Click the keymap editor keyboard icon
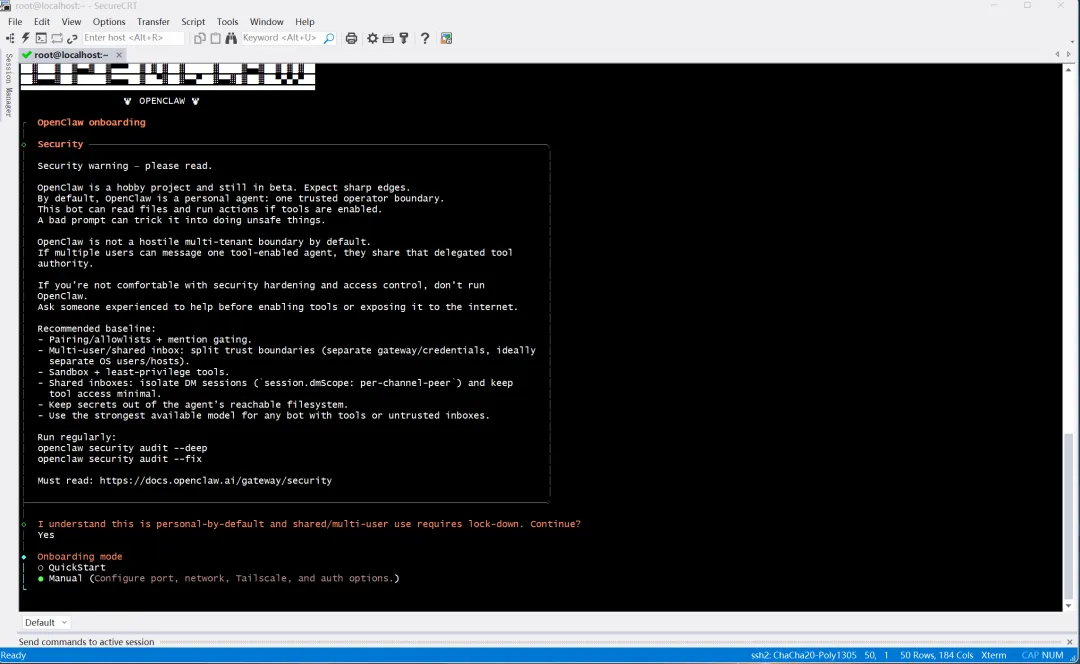The width and height of the screenshot is (1080, 664). point(388,39)
